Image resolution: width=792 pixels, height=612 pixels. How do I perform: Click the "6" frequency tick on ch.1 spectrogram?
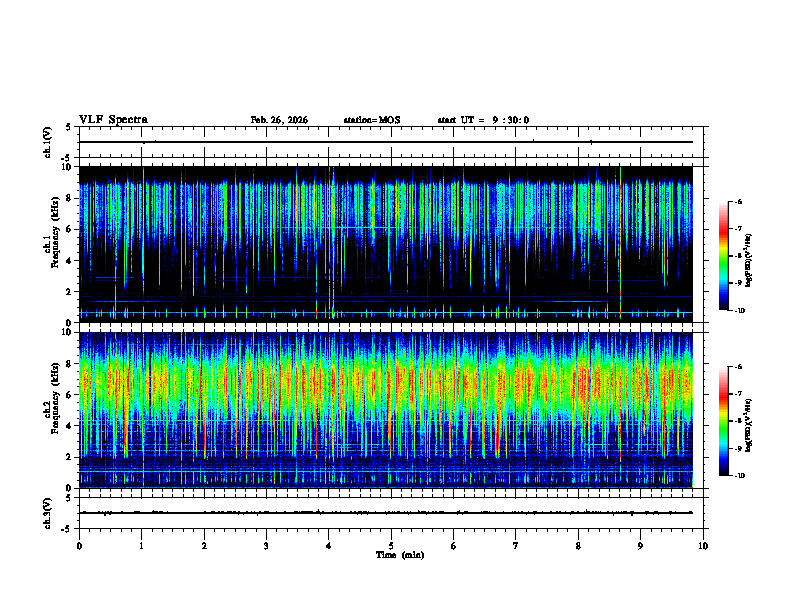(x=70, y=229)
